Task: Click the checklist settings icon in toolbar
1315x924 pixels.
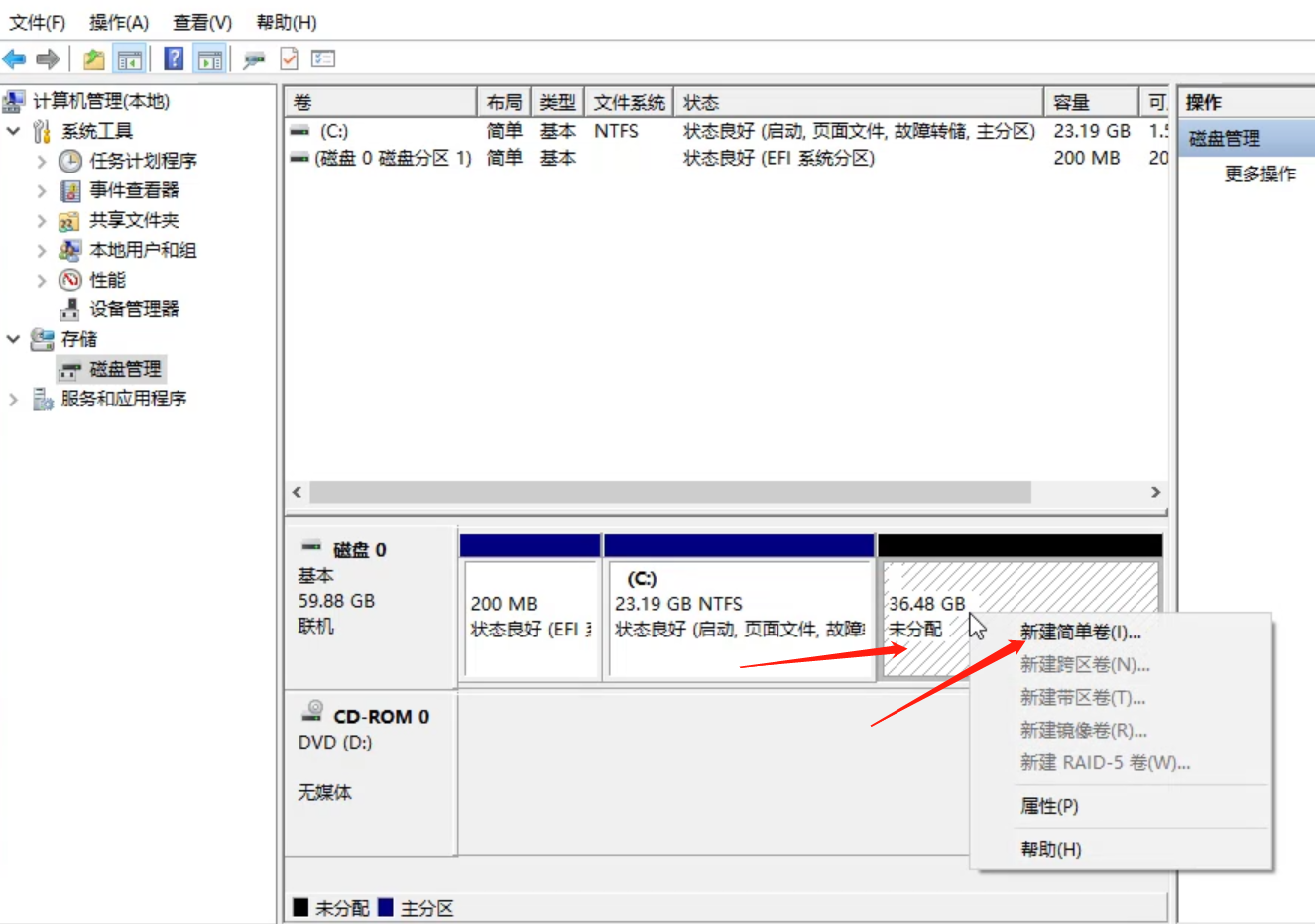Action: point(323,59)
